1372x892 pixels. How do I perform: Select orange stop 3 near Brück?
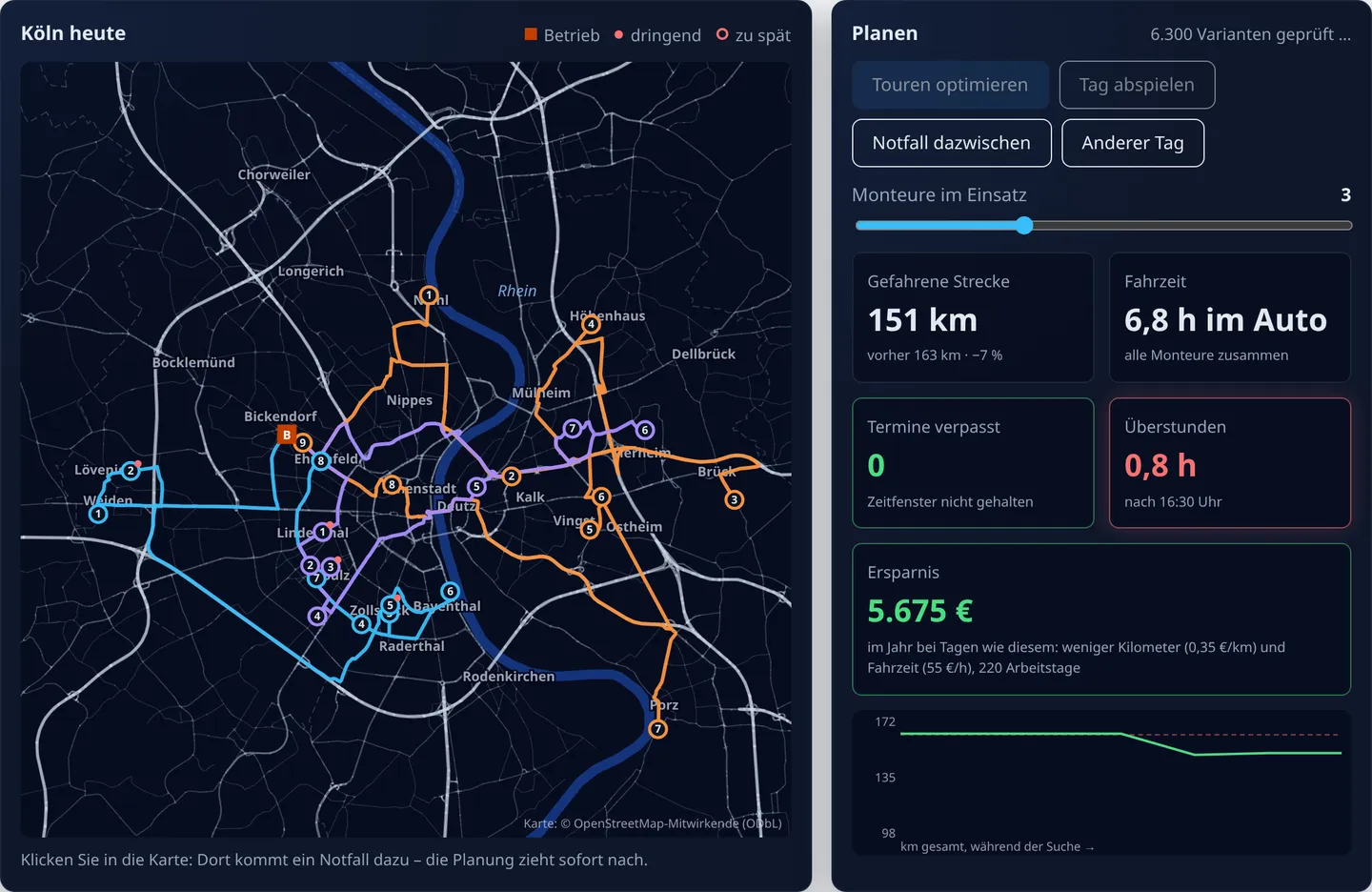point(734,499)
